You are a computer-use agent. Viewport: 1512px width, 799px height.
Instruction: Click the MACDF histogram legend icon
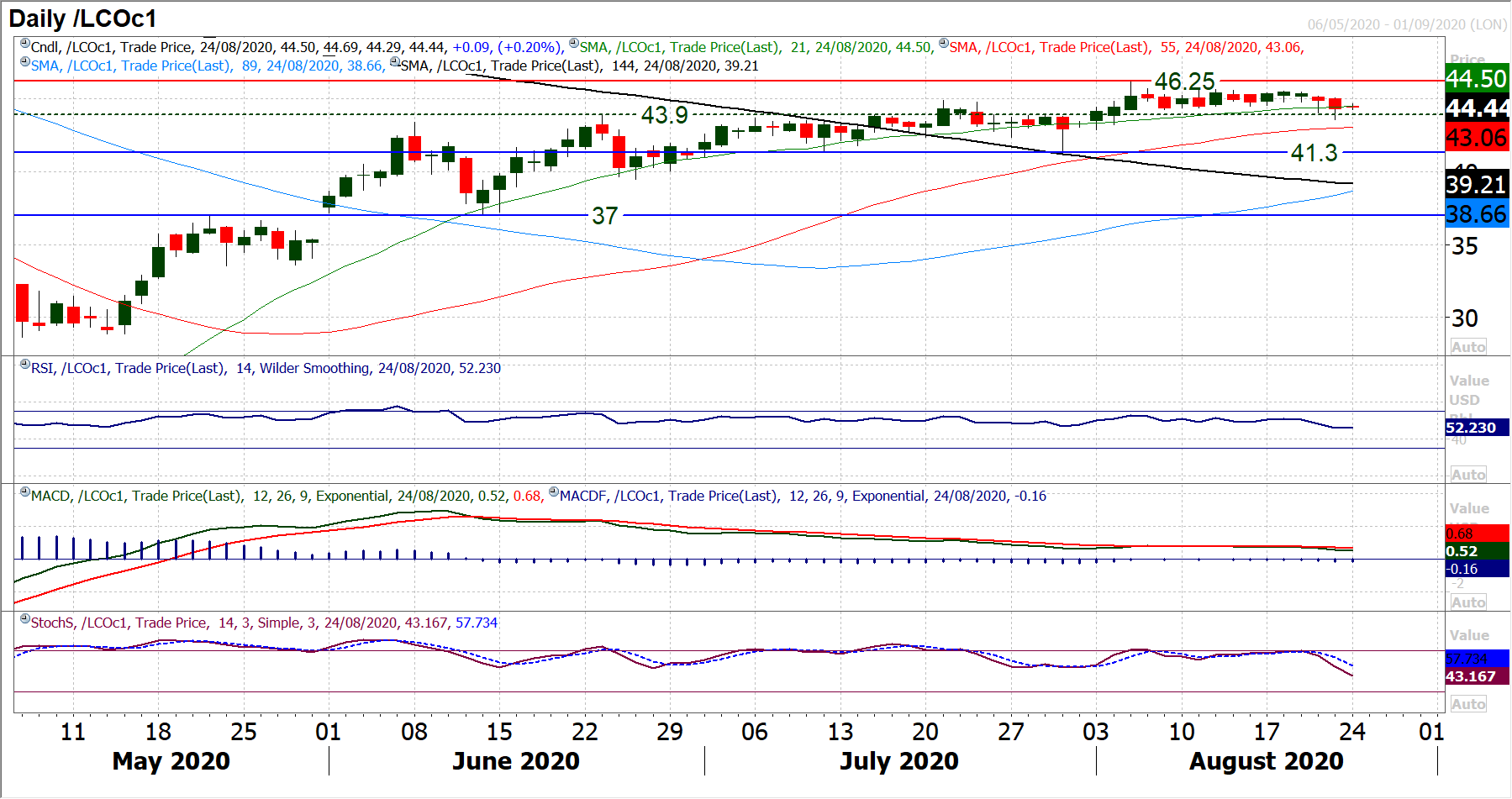coord(554,491)
